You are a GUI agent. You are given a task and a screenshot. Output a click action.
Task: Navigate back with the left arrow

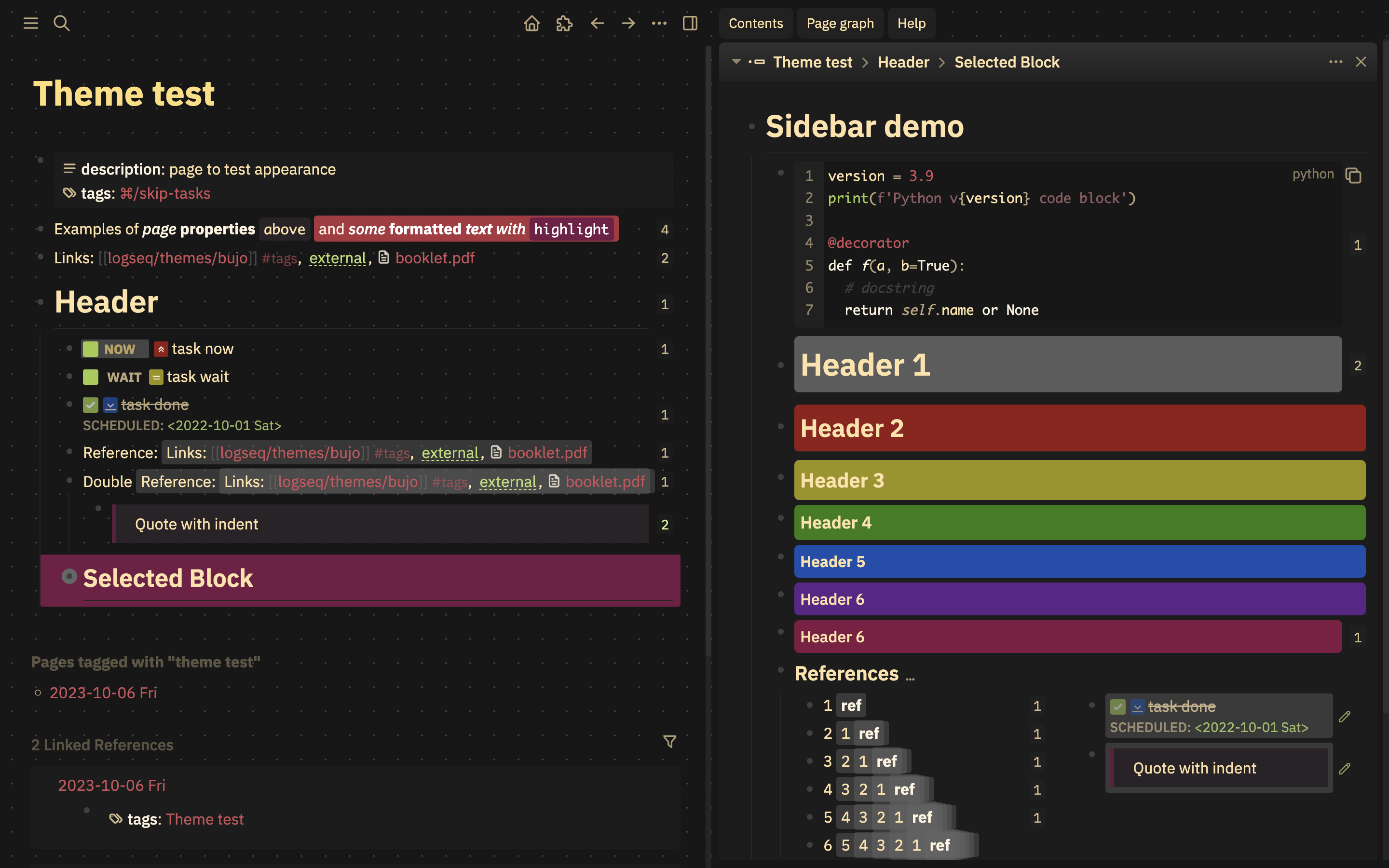tap(597, 23)
